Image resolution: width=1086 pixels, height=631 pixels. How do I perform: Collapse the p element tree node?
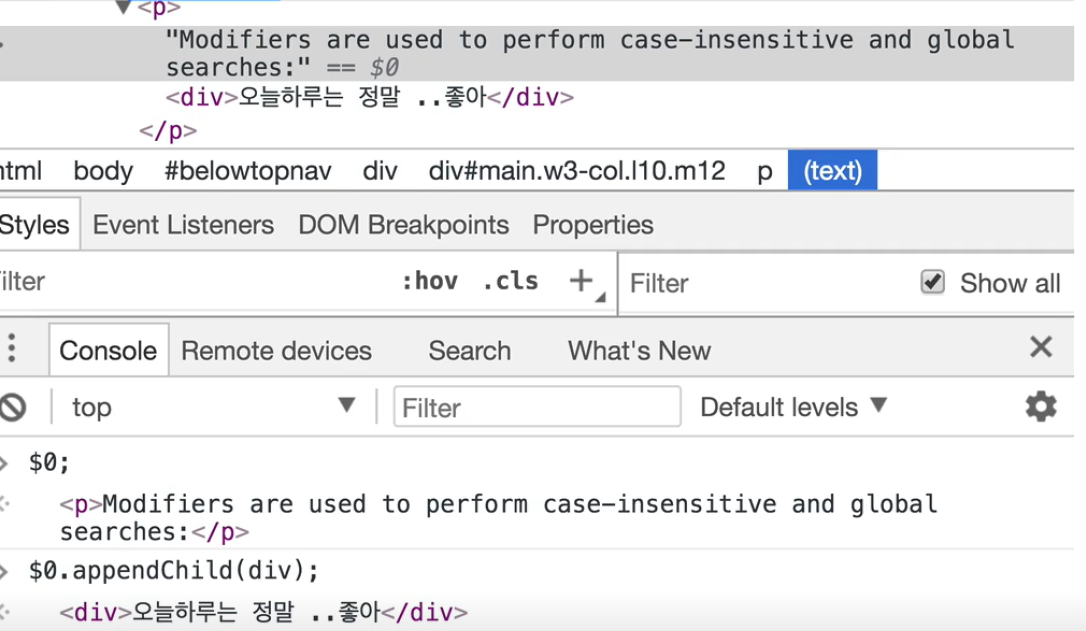[124, 8]
